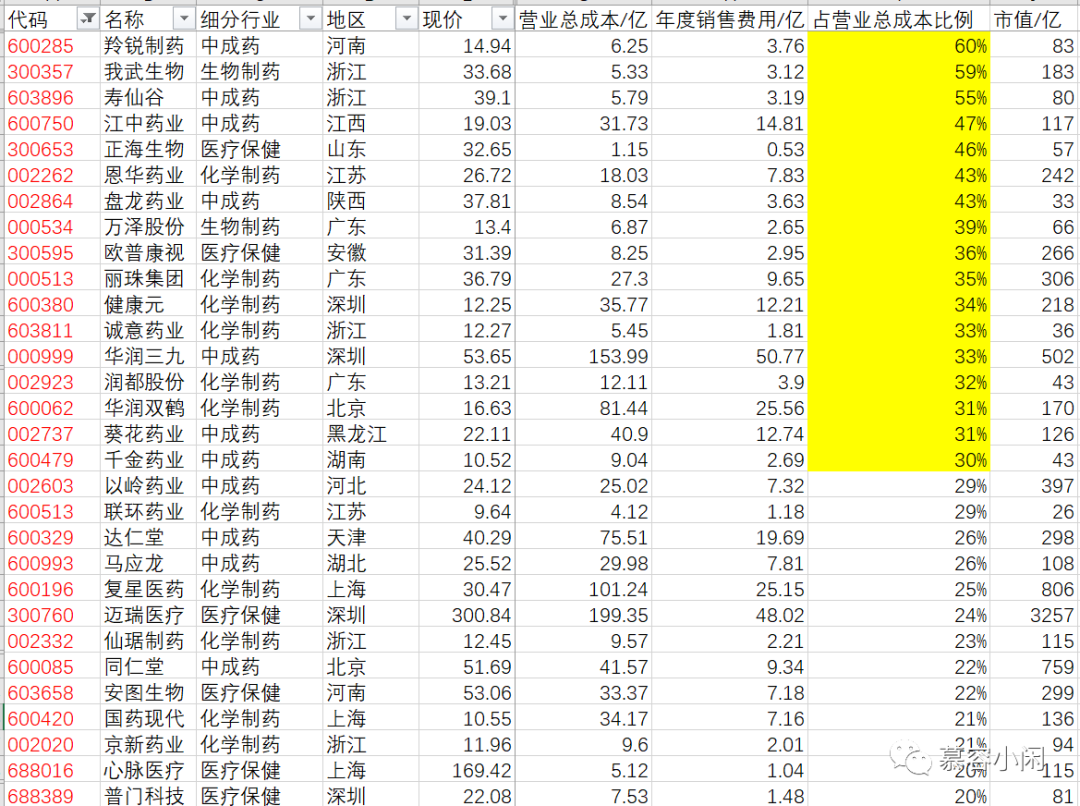Click the price cell 53.65
This screenshot has width=1080, height=806.
[x=466, y=356]
